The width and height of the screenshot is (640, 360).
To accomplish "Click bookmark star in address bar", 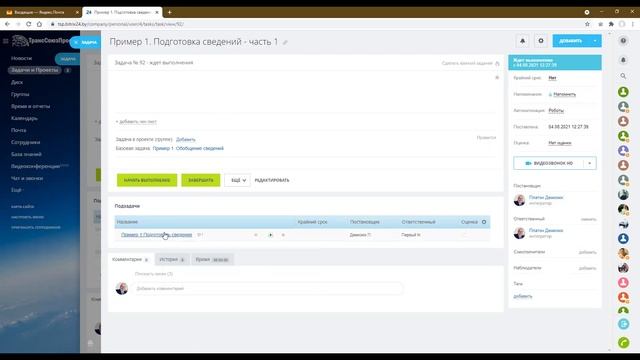I will click(587, 24).
